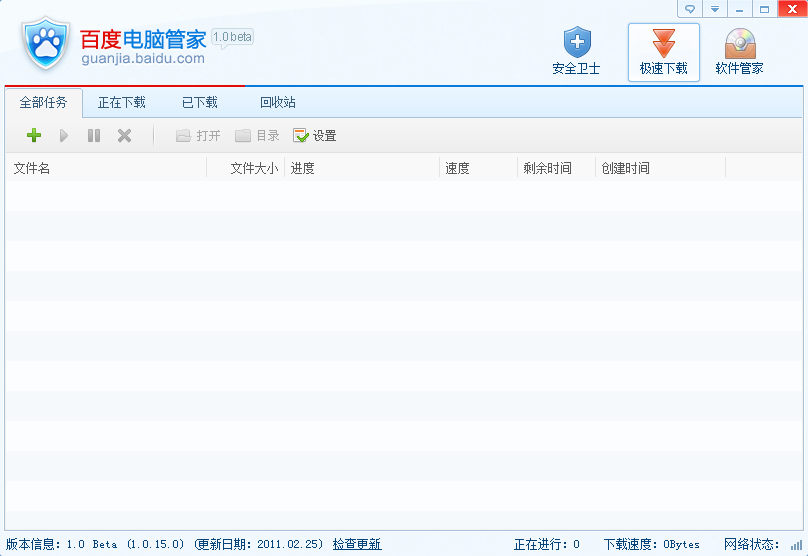Click the 检查更新 check update link
Screen dimensions: 808x556
tap(357, 544)
